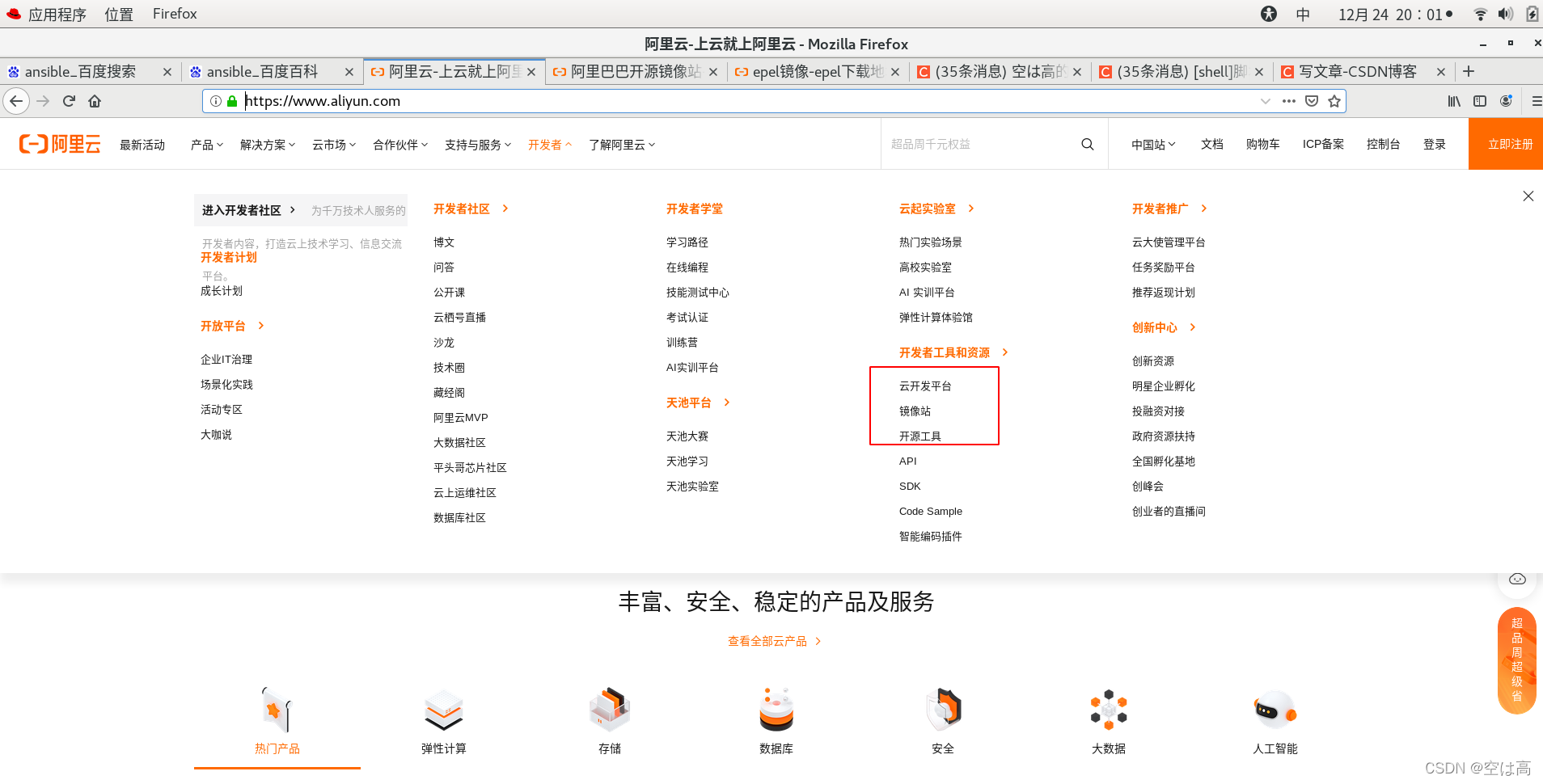Select the 大数据 product category icon
Viewport: 1543px width, 784px height.
[x=1109, y=710]
